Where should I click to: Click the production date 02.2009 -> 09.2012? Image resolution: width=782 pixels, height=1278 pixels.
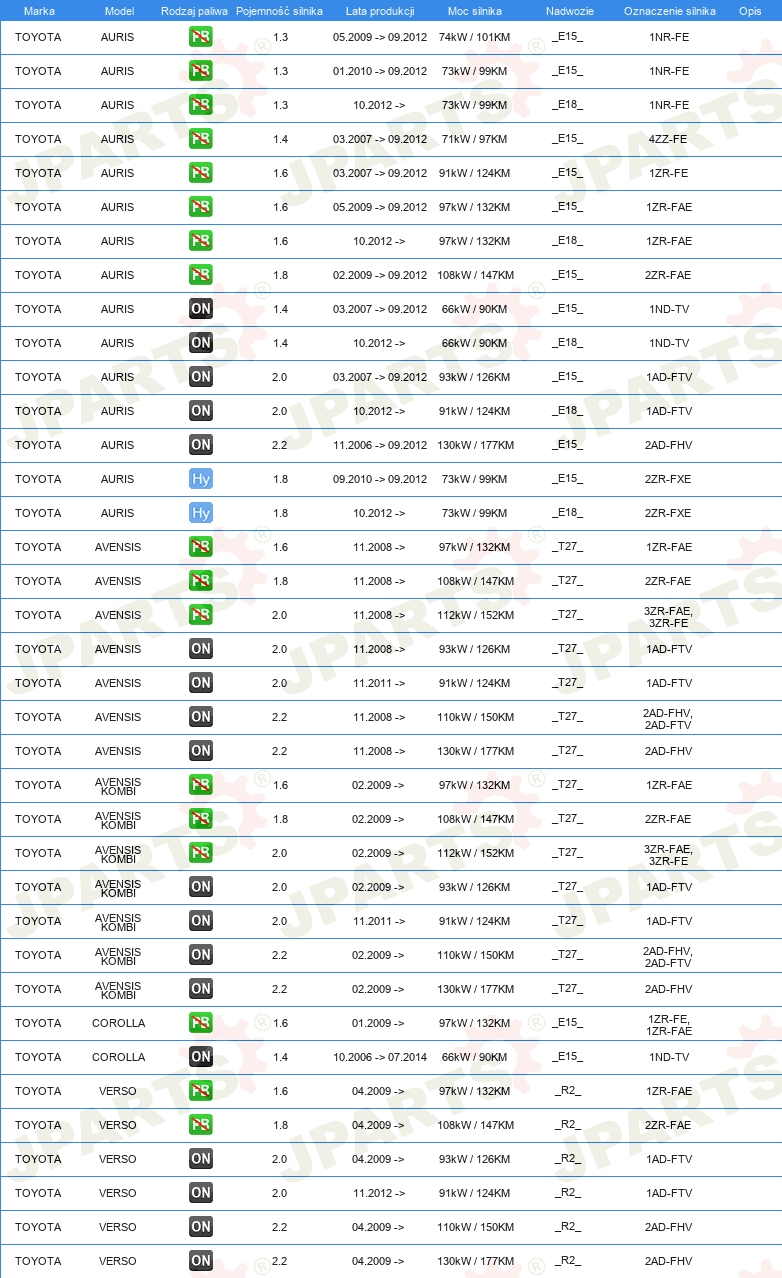tap(380, 275)
